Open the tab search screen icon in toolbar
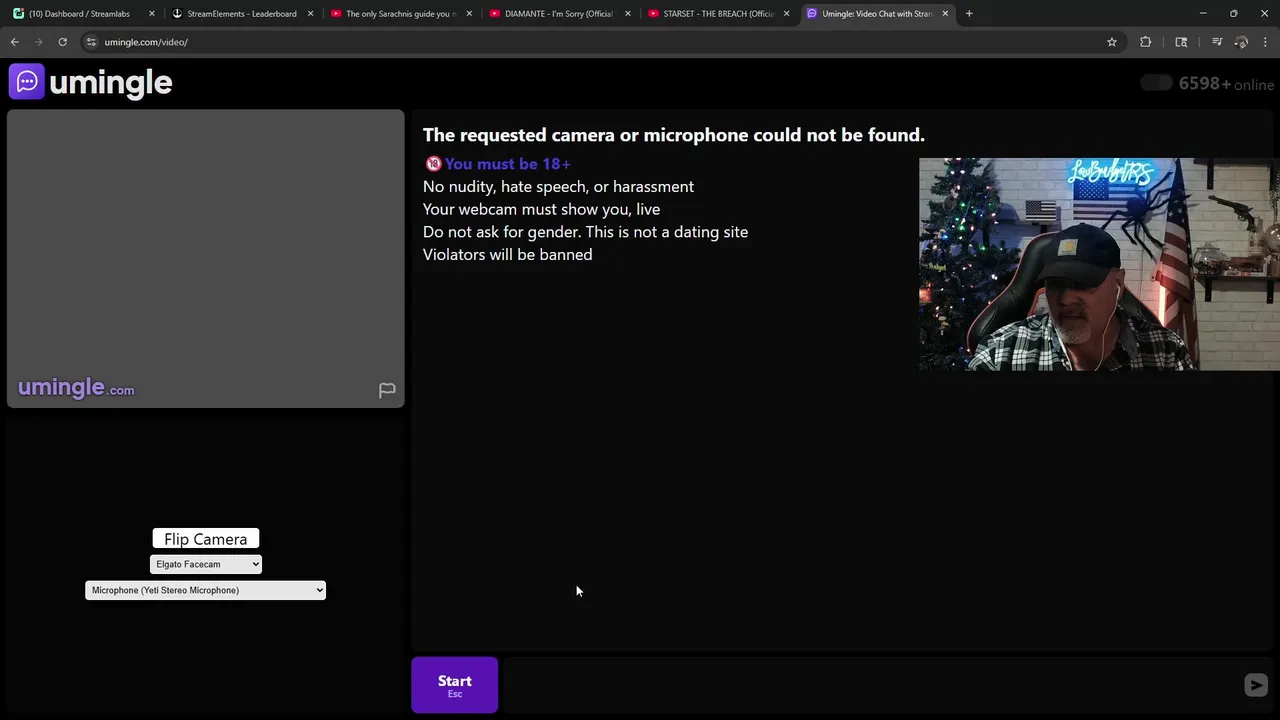Image resolution: width=1280 pixels, height=720 pixels. tap(1181, 42)
